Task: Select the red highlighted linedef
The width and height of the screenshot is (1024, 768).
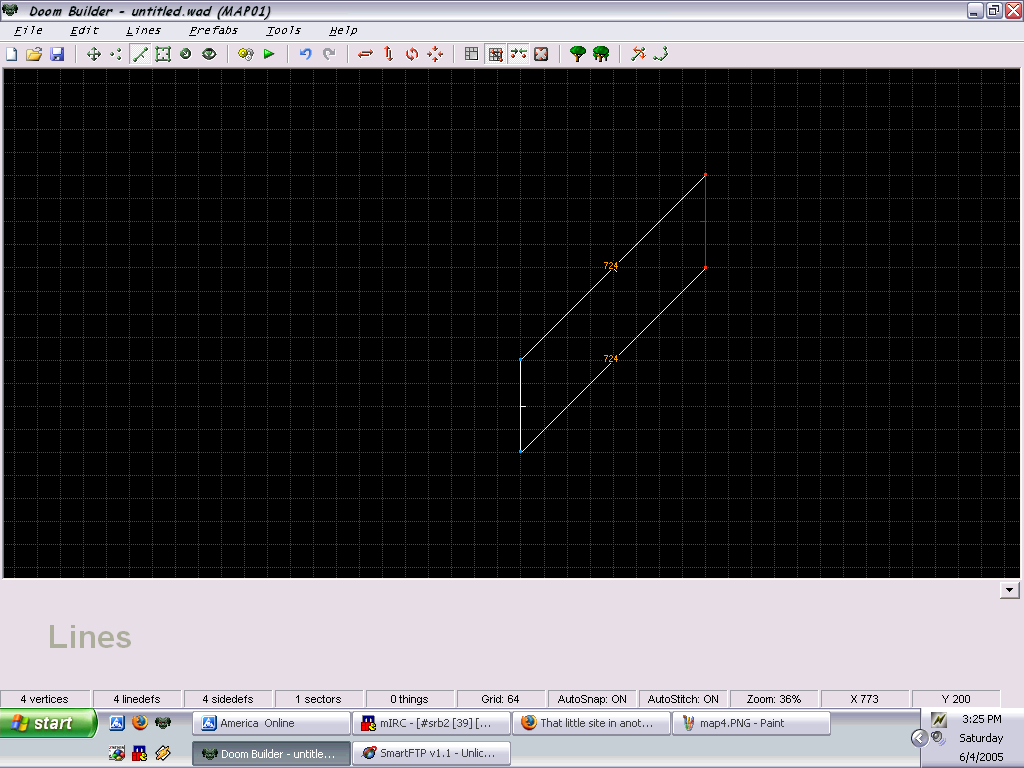Action: click(x=705, y=221)
